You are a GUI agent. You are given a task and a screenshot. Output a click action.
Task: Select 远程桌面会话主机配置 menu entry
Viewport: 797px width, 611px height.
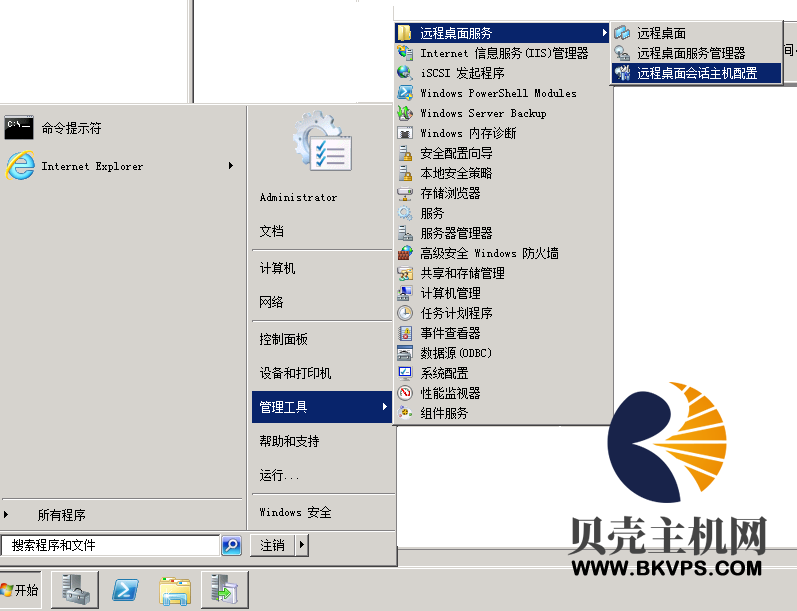pyautogui.click(x=696, y=73)
